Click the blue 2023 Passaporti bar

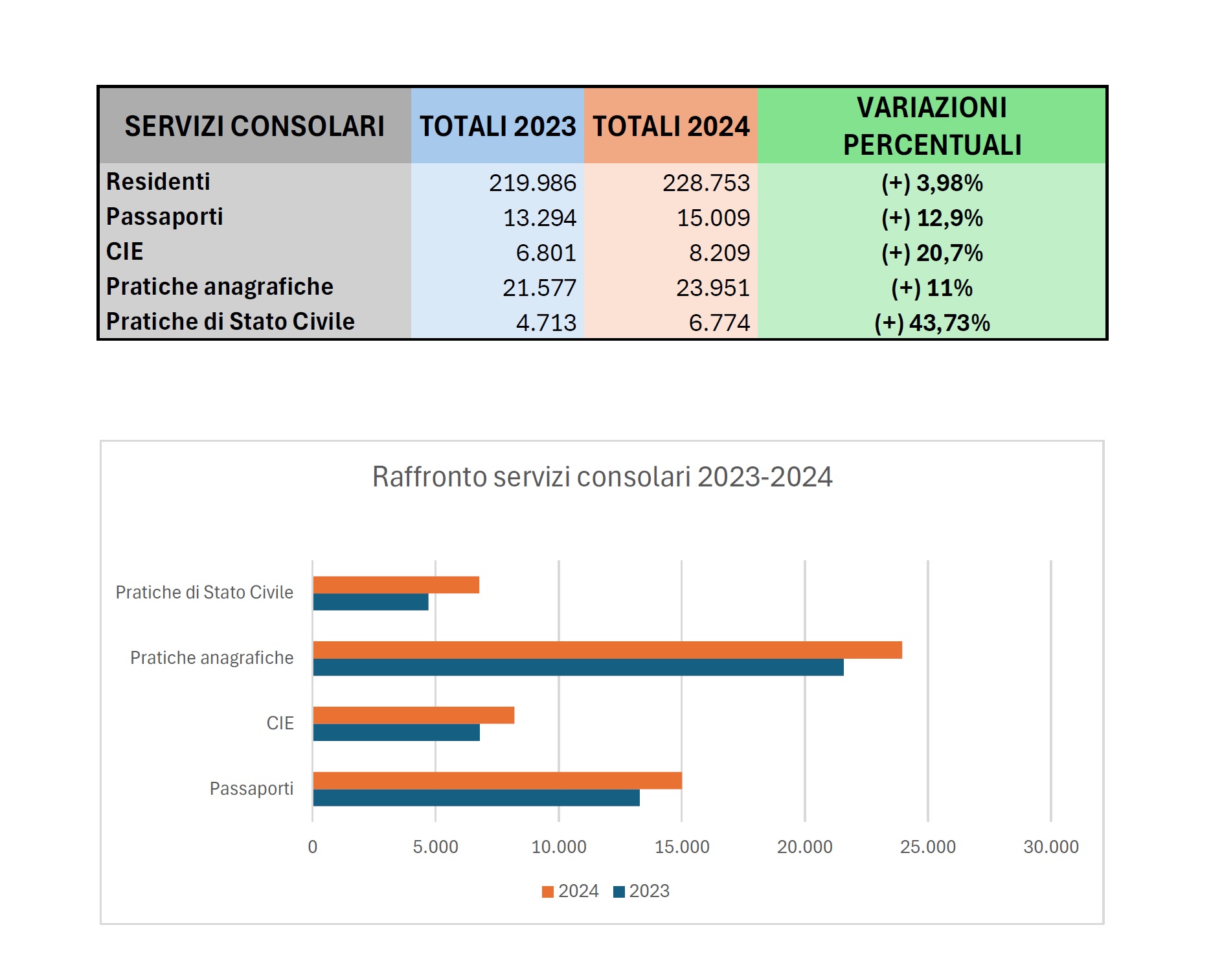coord(476,797)
